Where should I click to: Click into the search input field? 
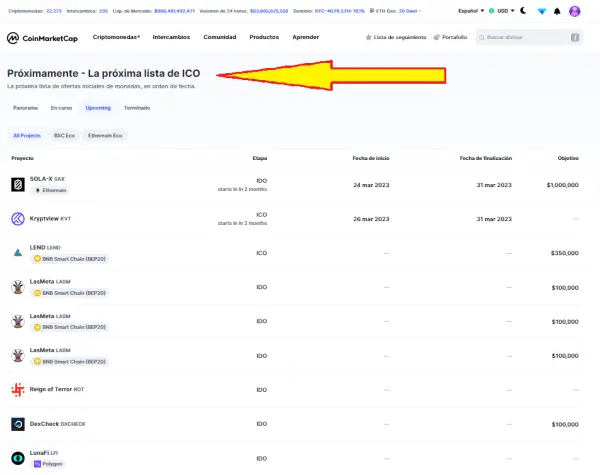coord(529,37)
